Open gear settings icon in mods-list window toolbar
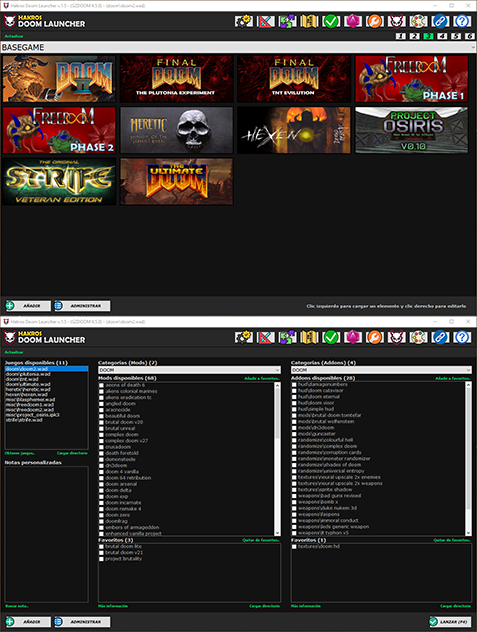 click(244, 337)
